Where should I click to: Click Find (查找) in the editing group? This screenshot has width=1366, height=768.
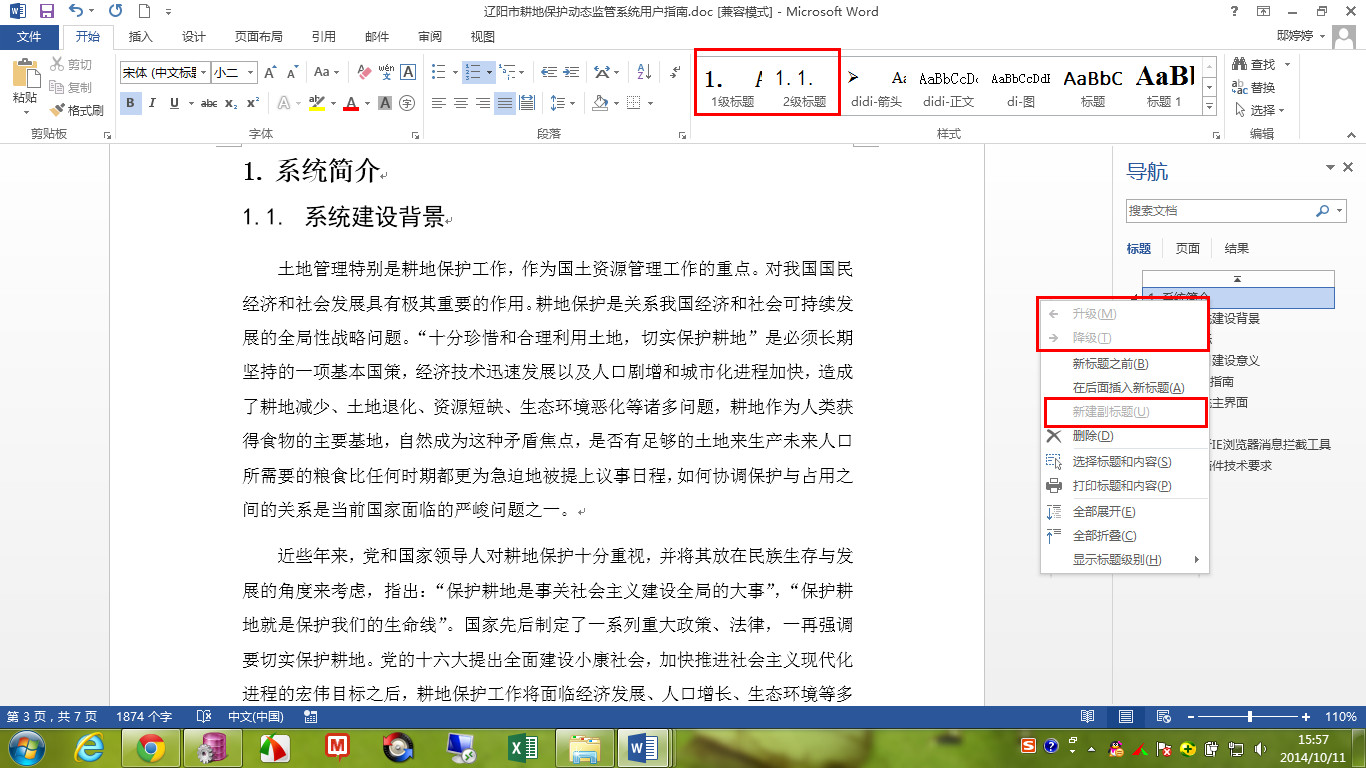tap(1253, 64)
